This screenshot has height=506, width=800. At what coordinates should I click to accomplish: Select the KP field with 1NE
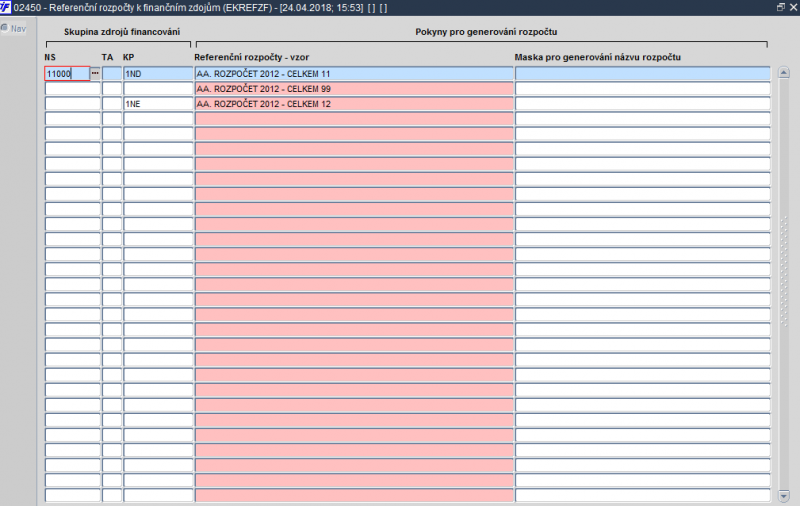pos(158,104)
